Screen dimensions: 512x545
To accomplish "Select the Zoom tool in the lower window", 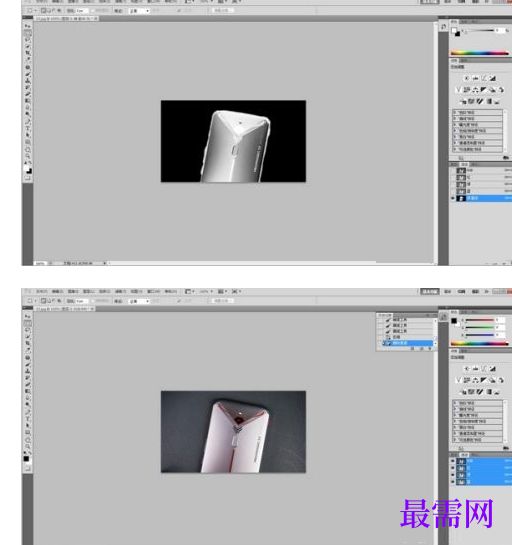I will pyautogui.click(x=27, y=446).
